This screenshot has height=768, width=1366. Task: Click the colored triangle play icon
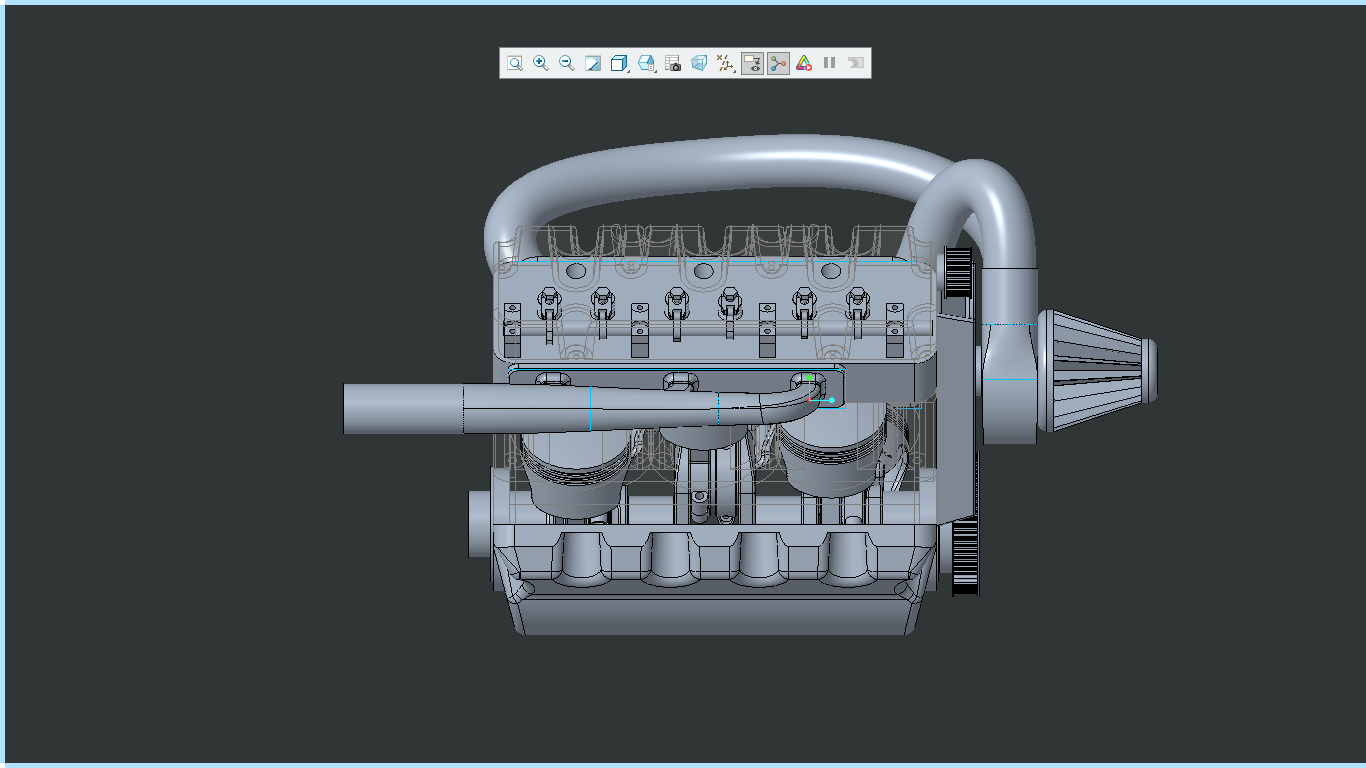804,63
